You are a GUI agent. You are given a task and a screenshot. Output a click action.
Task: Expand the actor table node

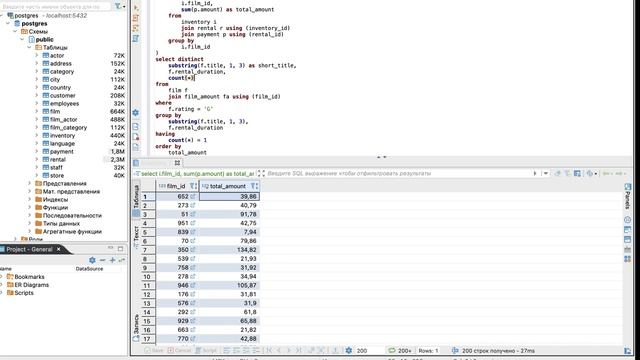point(36,56)
